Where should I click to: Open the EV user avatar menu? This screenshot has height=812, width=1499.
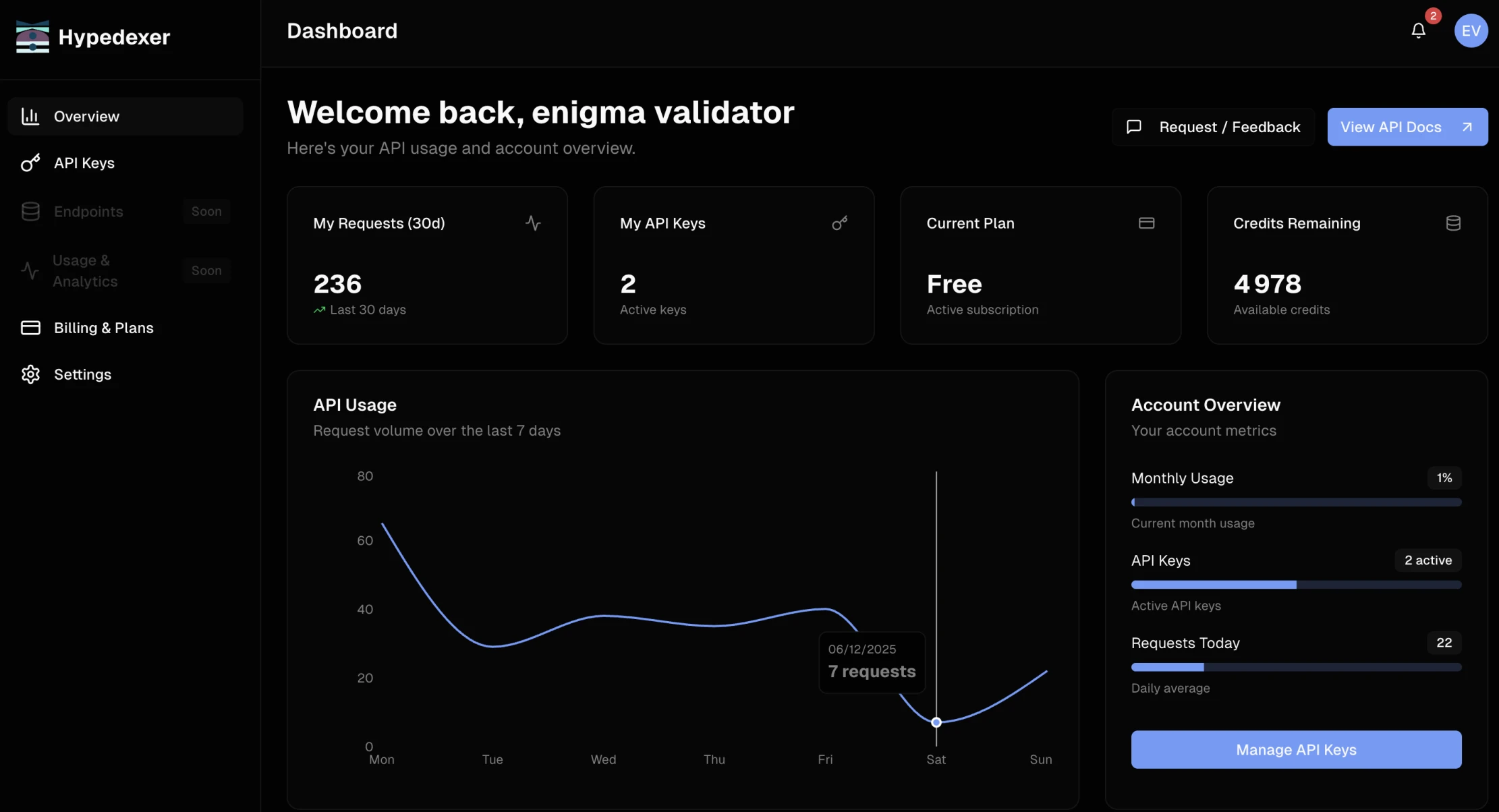(1471, 30)
